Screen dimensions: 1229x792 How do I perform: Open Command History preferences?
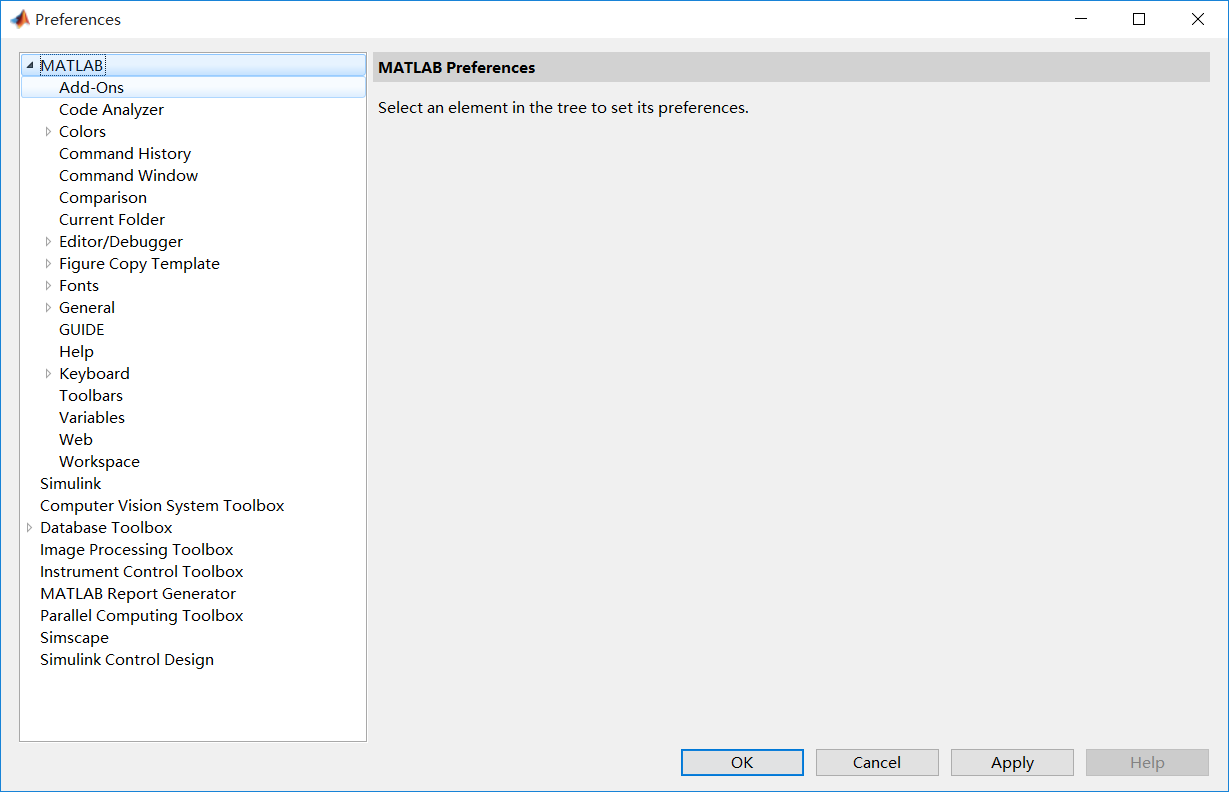click(x=125, y=154)
